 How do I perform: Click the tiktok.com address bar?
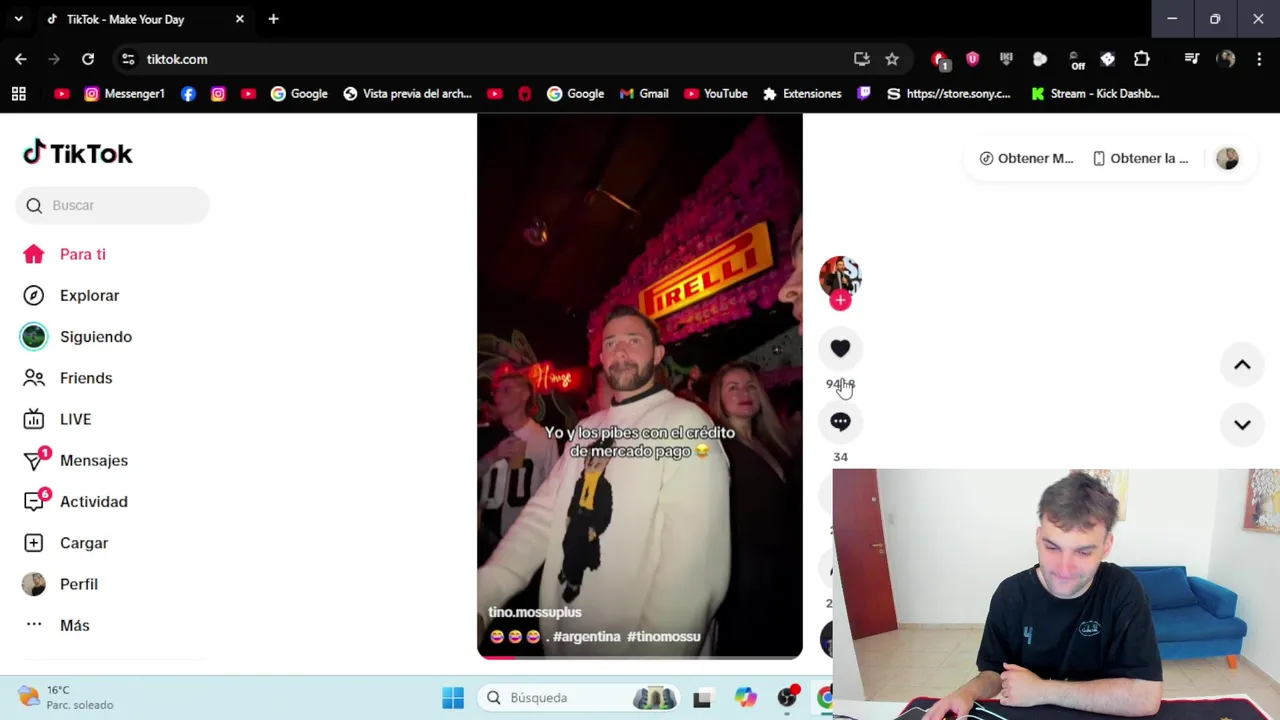pos(490,59)
